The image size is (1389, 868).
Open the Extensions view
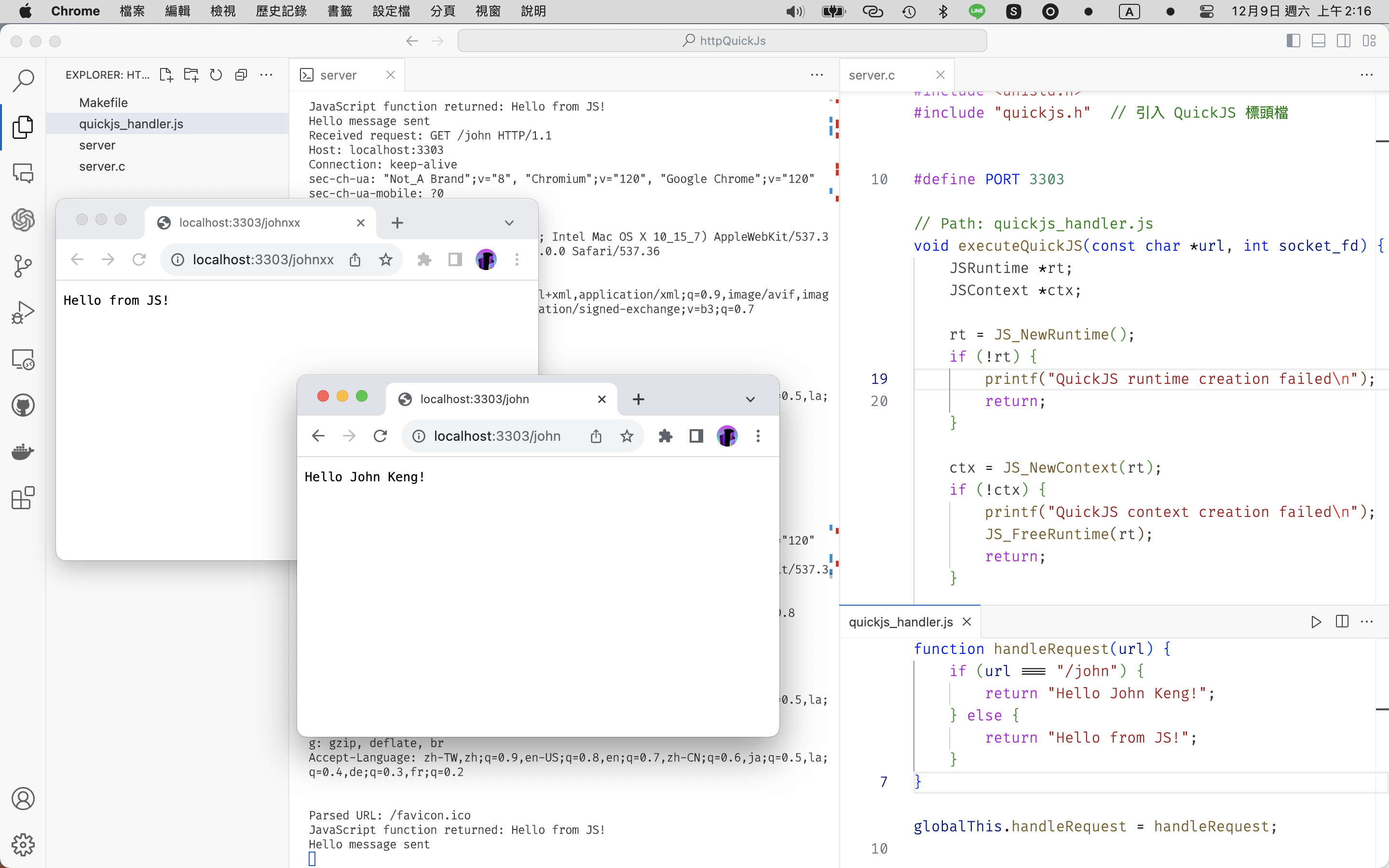(x=23, y=498)
